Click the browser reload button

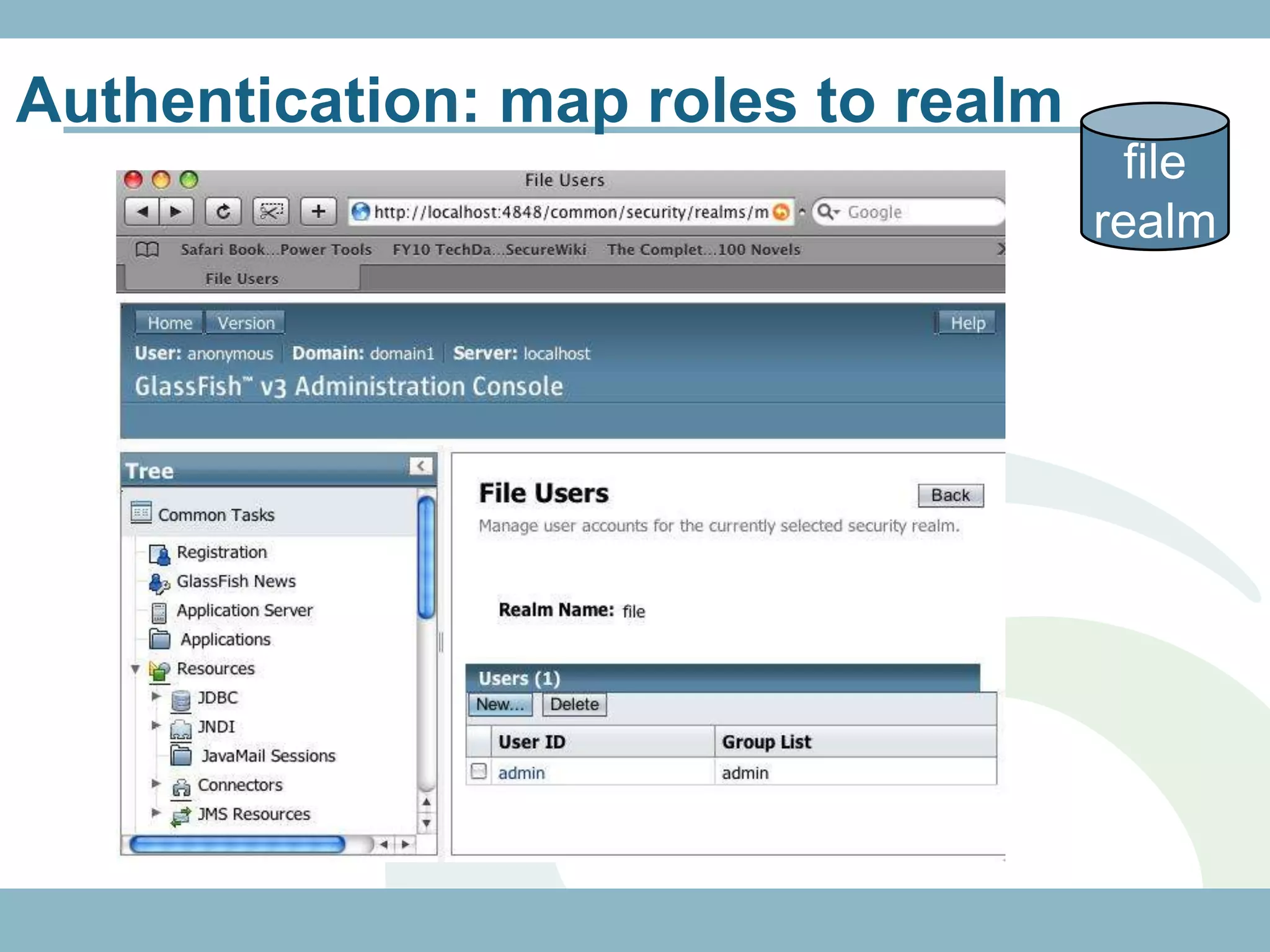[223, 212]
